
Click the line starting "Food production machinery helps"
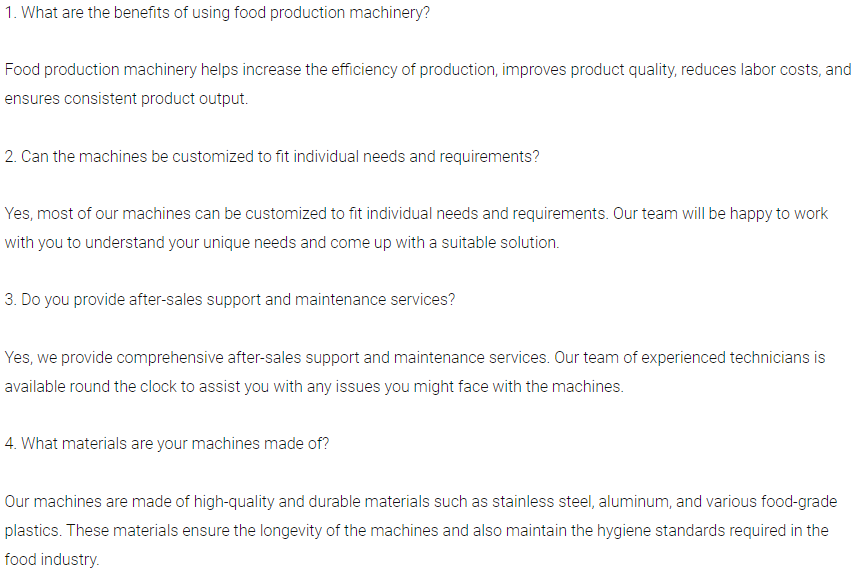tap(428, 70)
